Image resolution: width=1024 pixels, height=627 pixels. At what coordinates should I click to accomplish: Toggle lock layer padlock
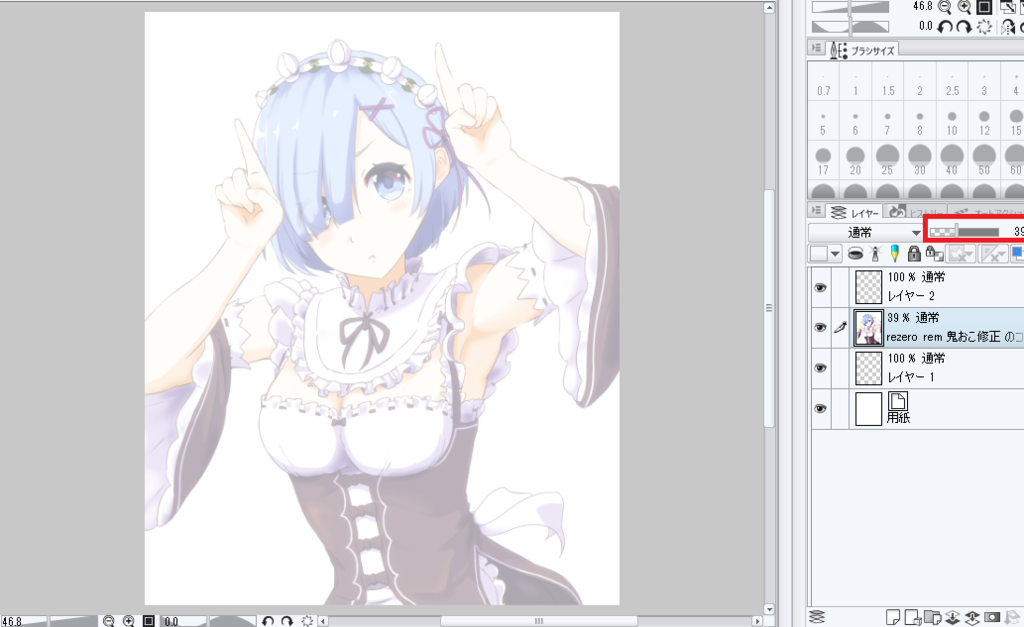click(914, 254)
